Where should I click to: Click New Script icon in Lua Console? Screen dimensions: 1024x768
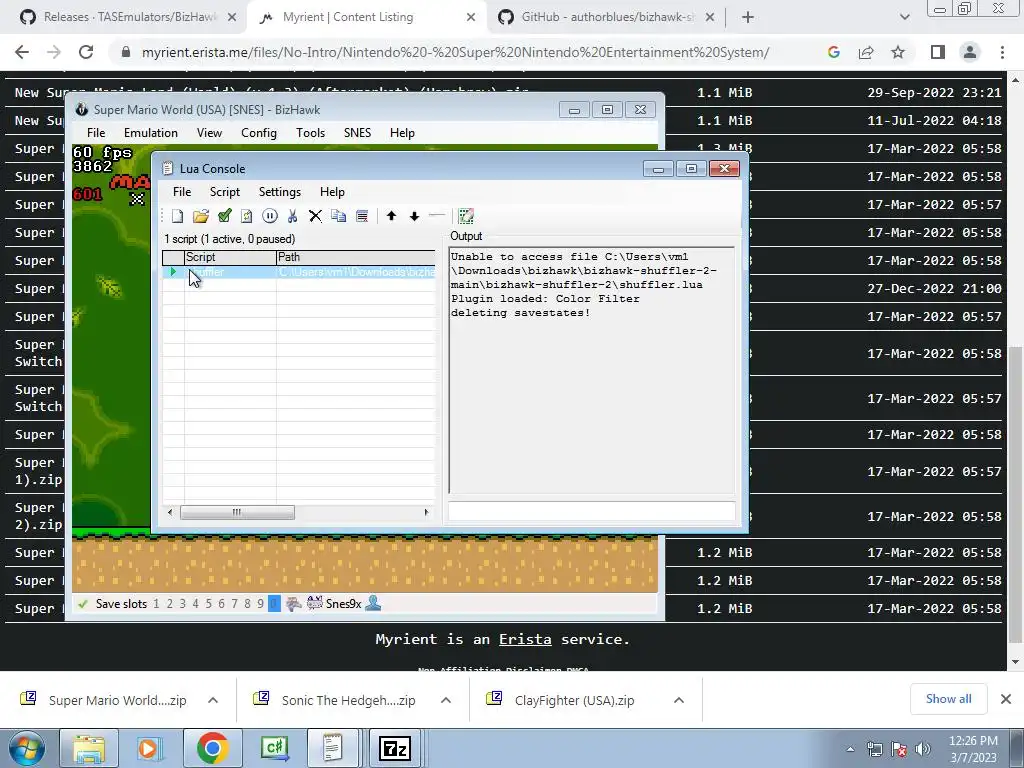tap(177, 216)
